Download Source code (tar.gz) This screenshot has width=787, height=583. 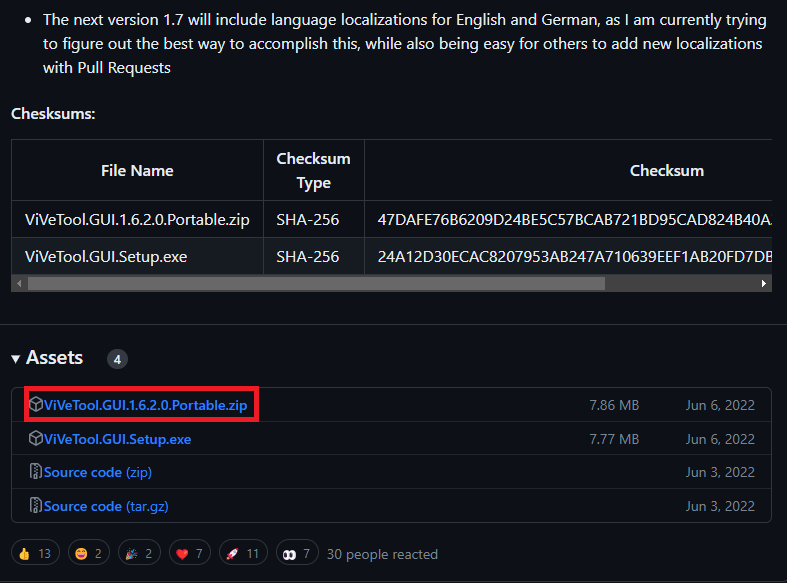[x=106, y=506]
